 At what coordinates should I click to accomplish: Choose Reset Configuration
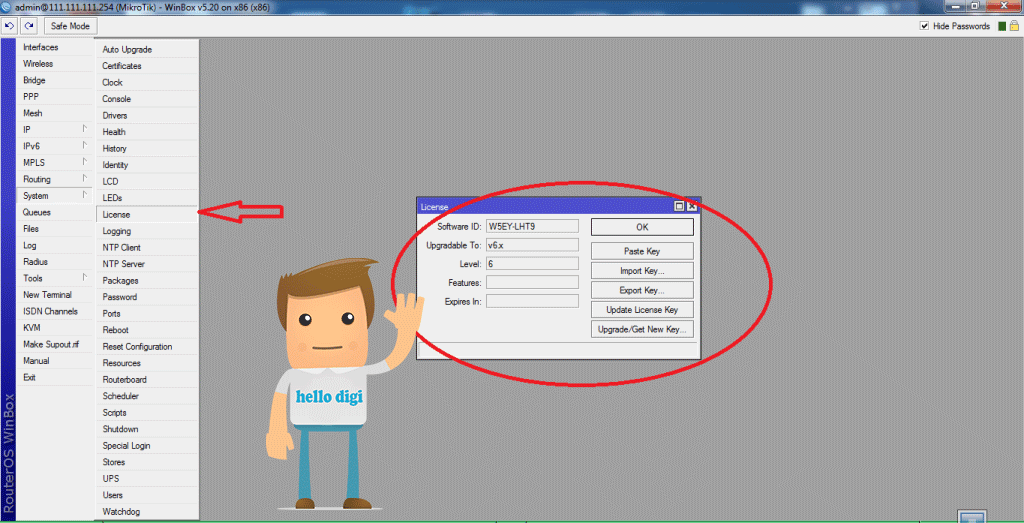(x=146, y=347)
